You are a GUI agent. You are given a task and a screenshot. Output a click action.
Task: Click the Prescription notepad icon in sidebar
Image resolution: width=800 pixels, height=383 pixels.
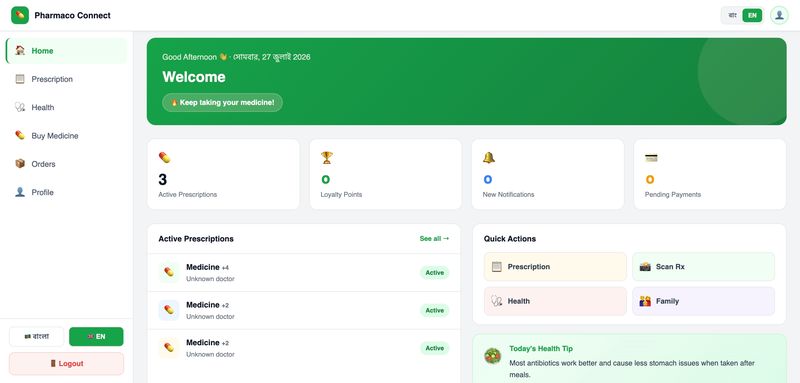[x=20, y=79]
